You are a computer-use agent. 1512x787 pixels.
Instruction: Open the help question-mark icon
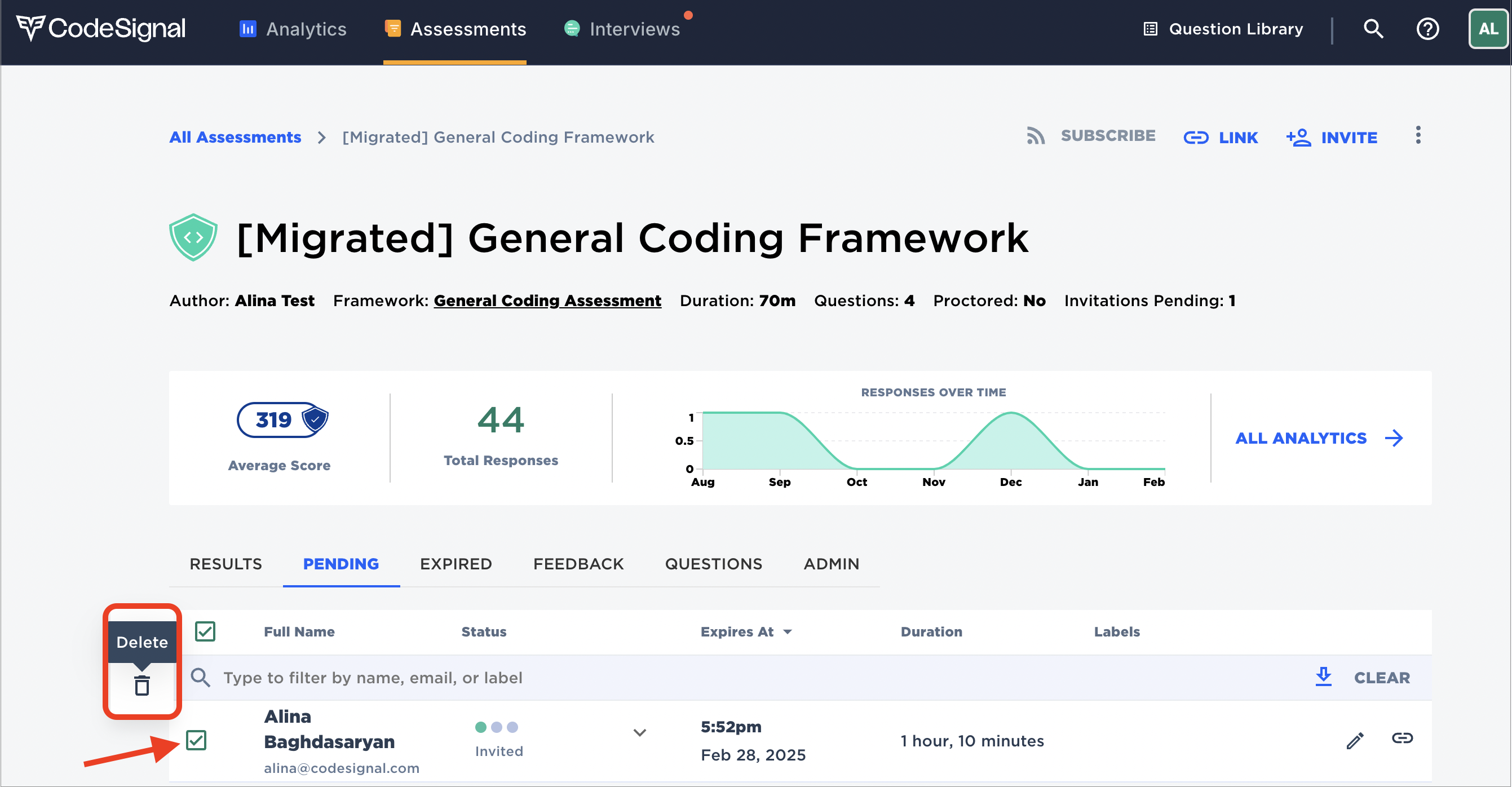(1427, 29)
